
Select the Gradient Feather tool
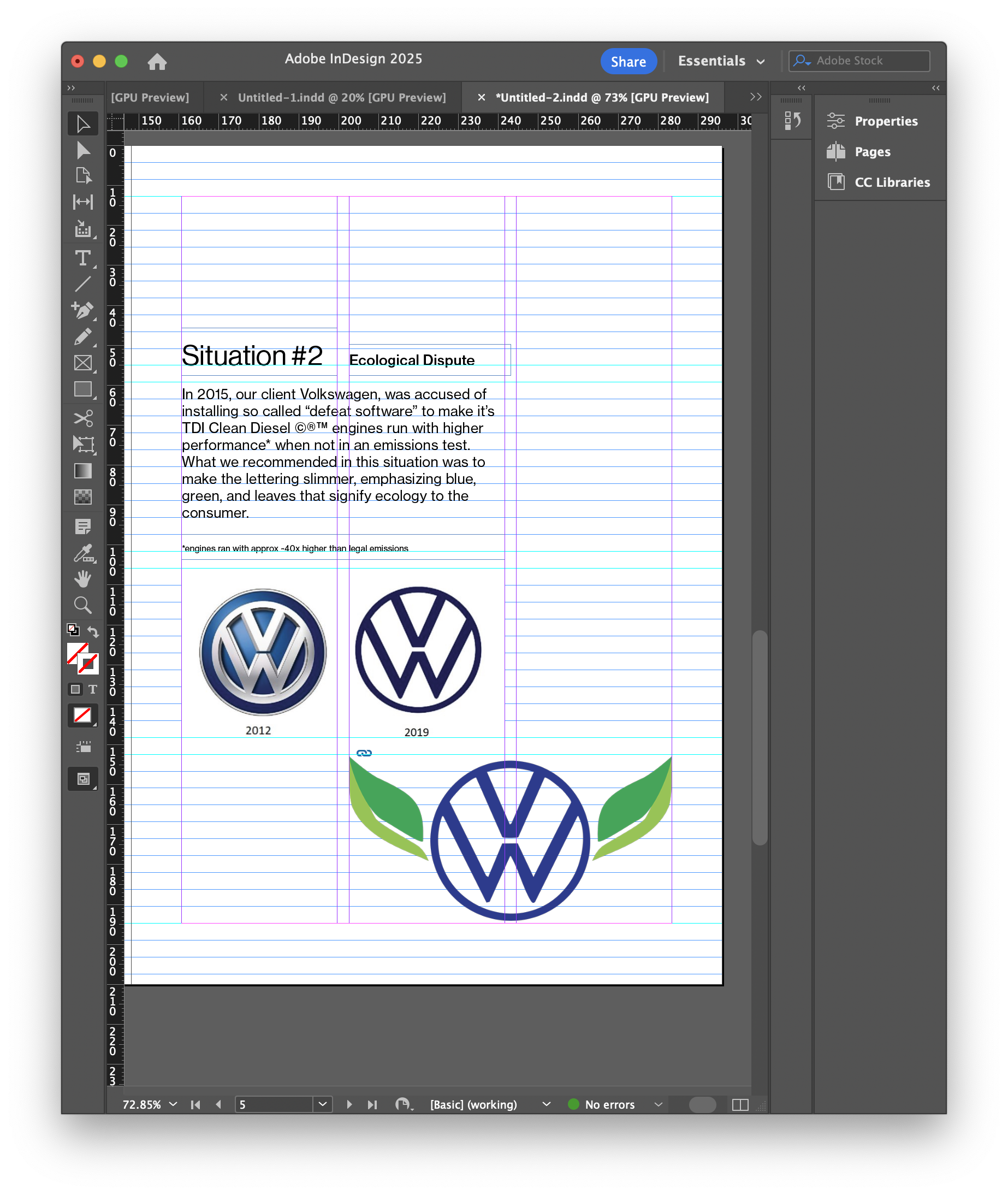pos(83,496)
